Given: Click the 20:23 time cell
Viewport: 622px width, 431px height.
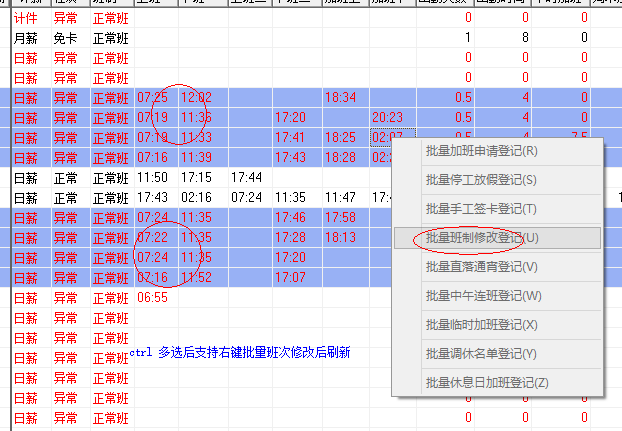Looking at the screenshot, I should (x=387, y=118).
